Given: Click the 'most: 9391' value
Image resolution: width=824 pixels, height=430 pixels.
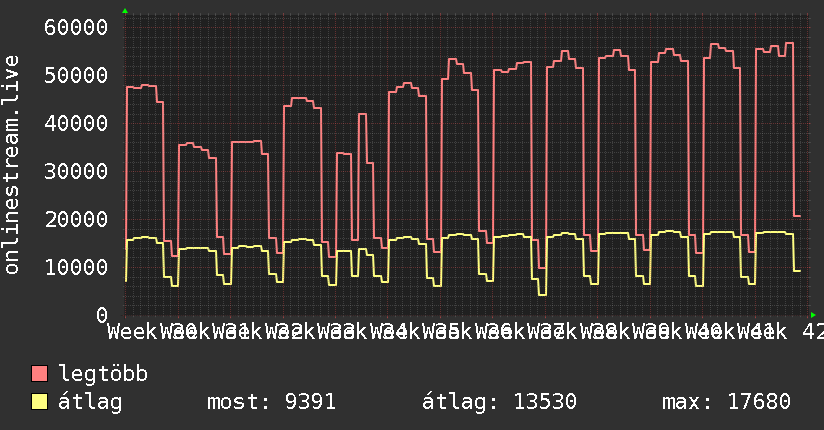Looking at the screenshot, I should (x=271, y=402).
